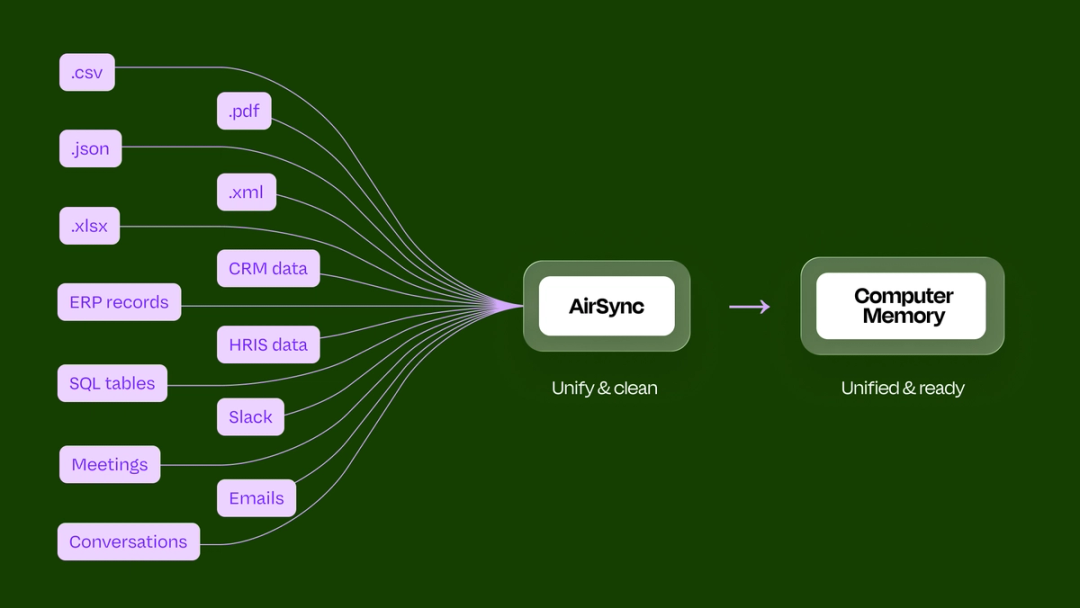Click the AirSync box
The height and width of the screenshot is (608, 1080).
click(607, 306)
